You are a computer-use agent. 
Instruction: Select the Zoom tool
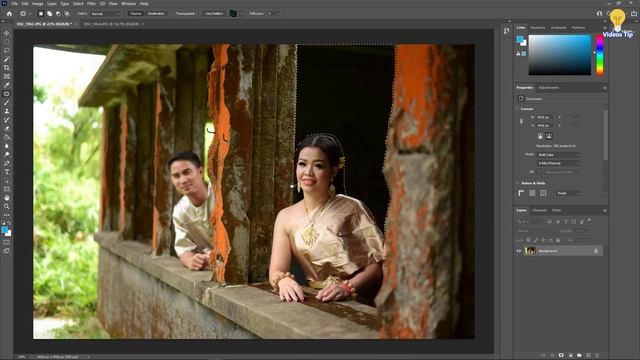click(x=7, y=206)
